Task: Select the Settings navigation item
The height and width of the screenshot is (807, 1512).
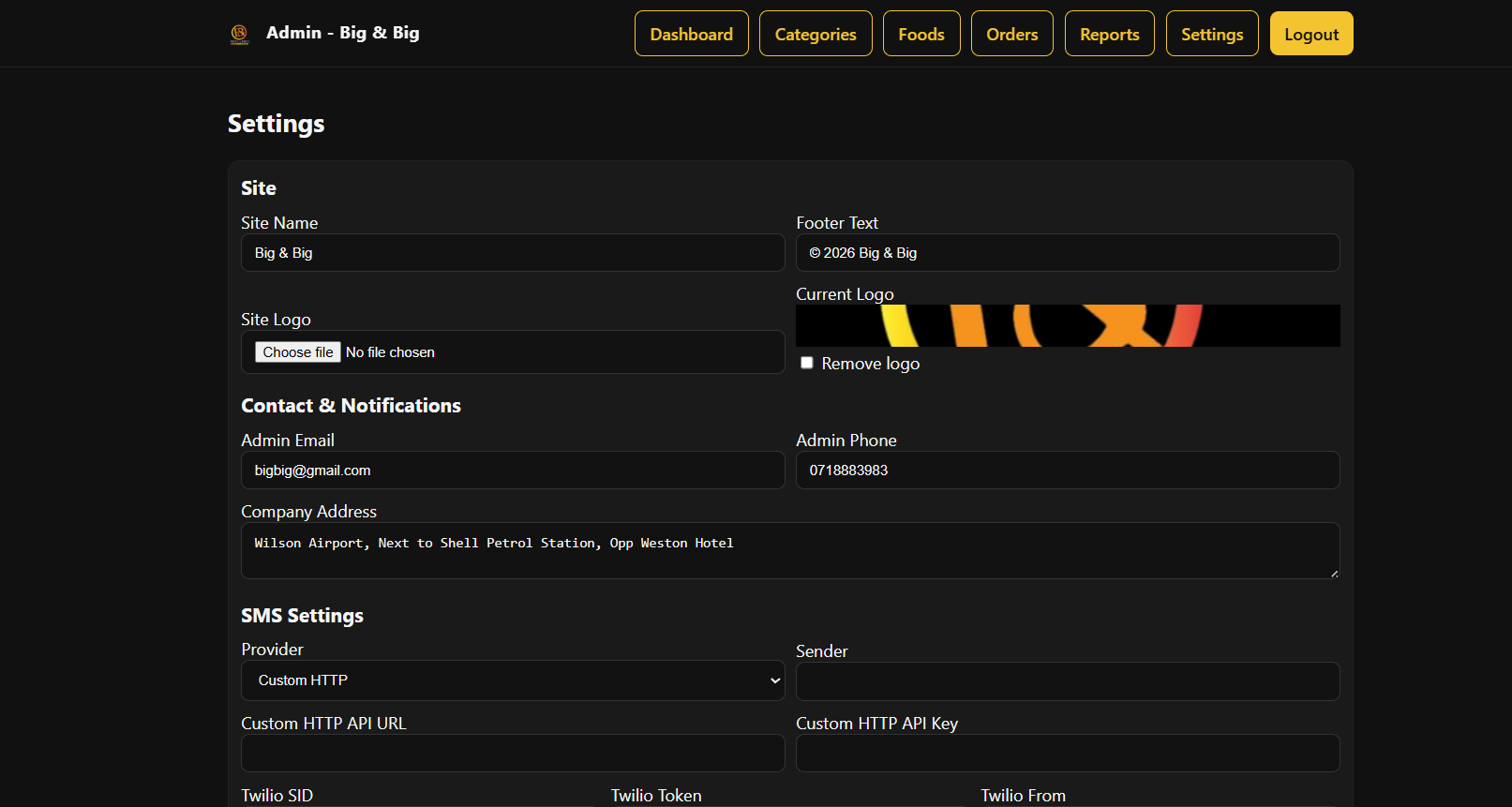Action: coord(1212,34)
